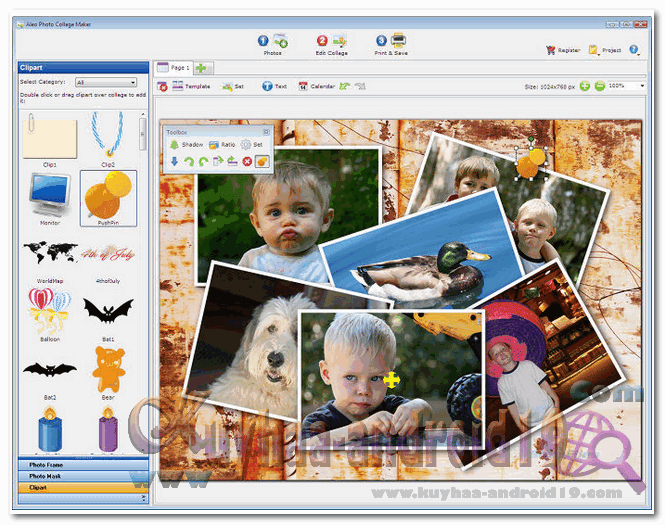Select the PushPin clipart thumbnail
The width and height of the screenshot is (665, 525).
click(x=108, y=197)
